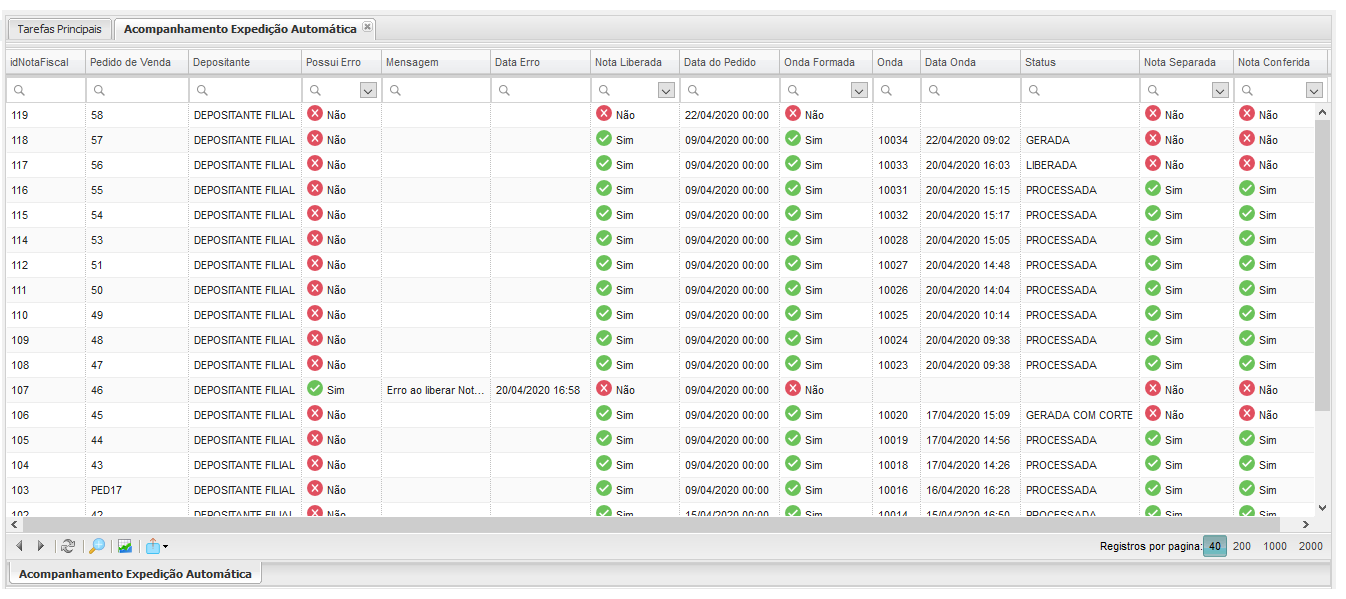Select the 'Erro ao liberar Not...' message cell
The height and width of the screenshot is (599, 1346).
tap(435, 390)
